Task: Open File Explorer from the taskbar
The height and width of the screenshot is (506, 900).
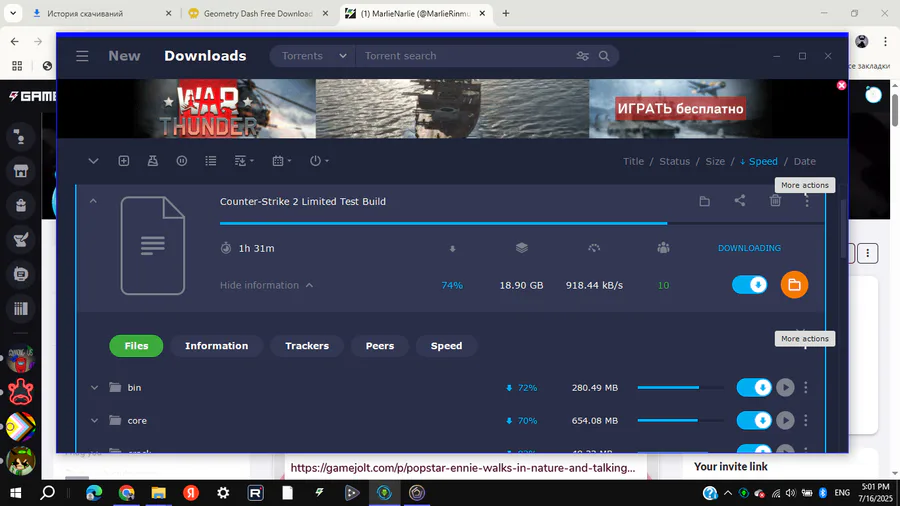Action: (x=158, y=493)
